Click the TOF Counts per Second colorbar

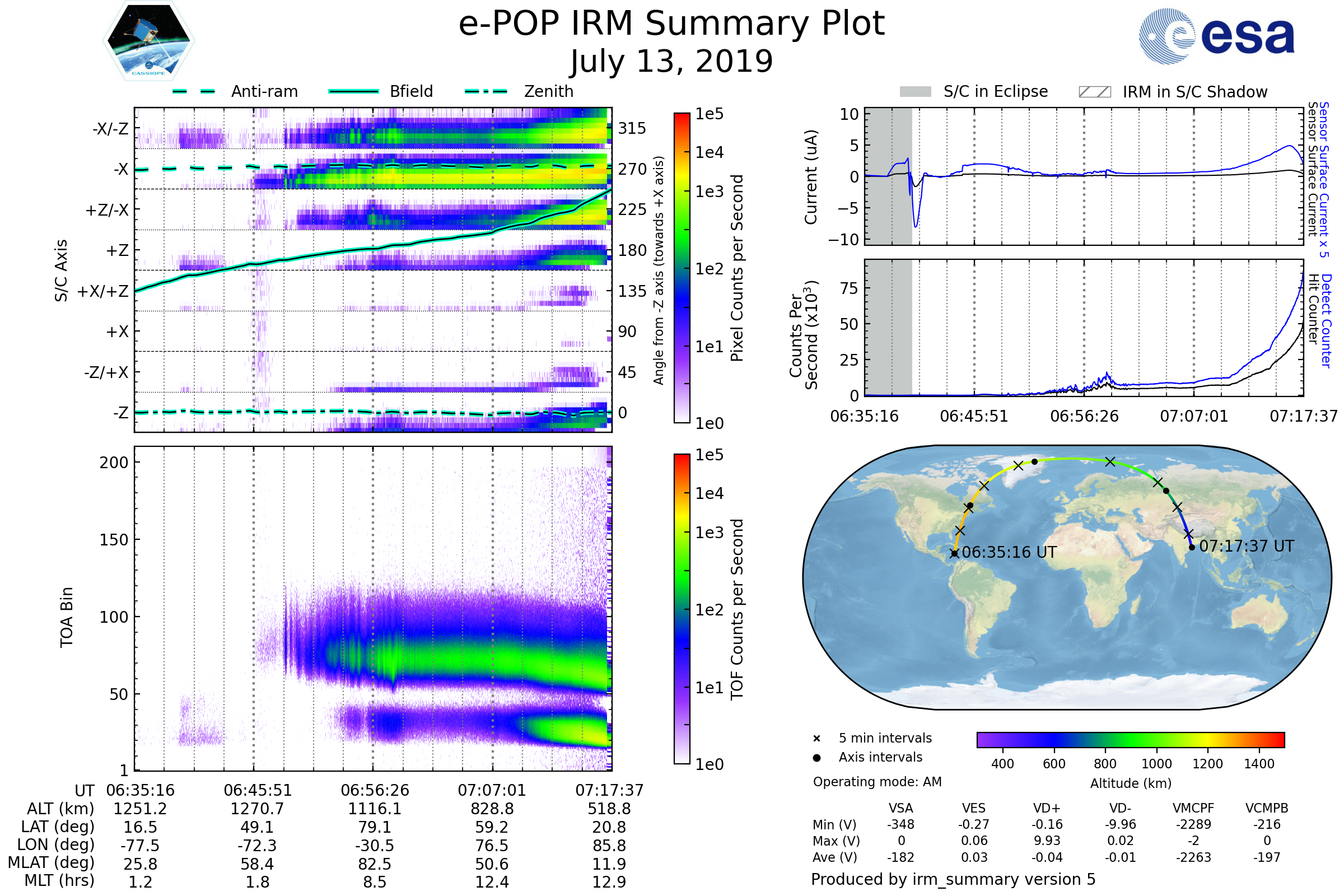coord(682,609)
